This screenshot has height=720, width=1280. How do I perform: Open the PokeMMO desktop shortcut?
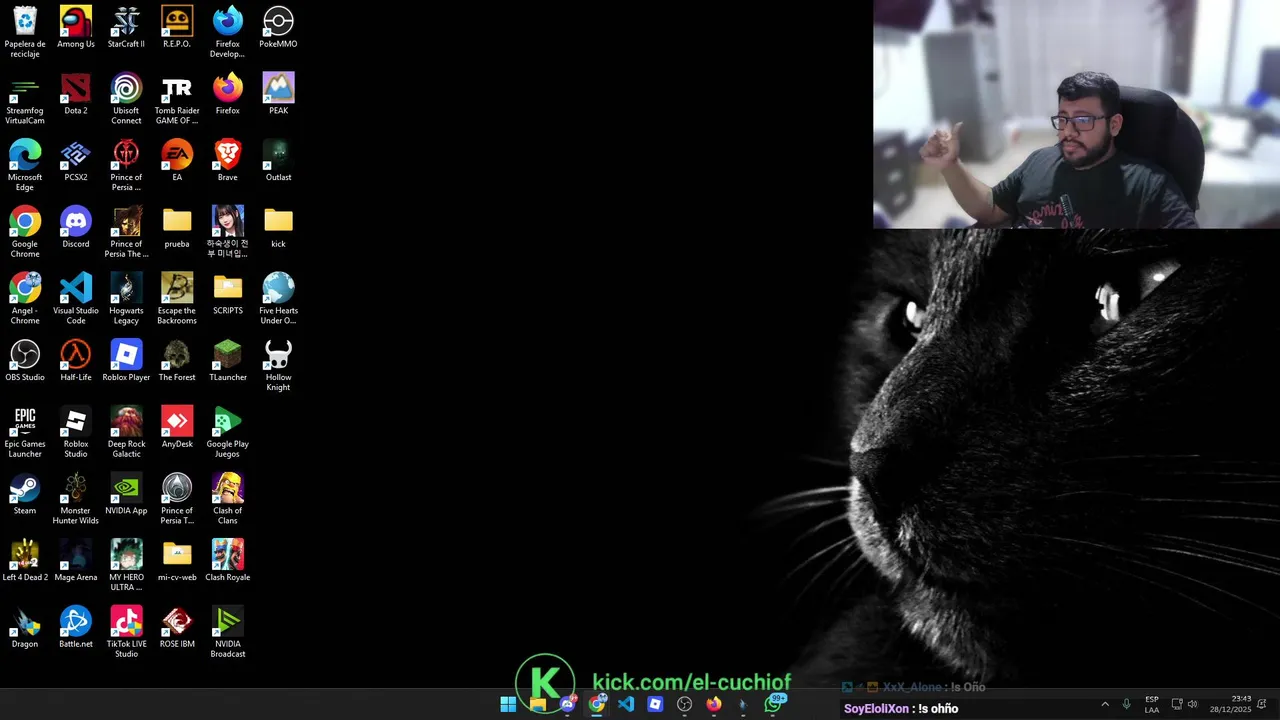[x=278, y=27]
